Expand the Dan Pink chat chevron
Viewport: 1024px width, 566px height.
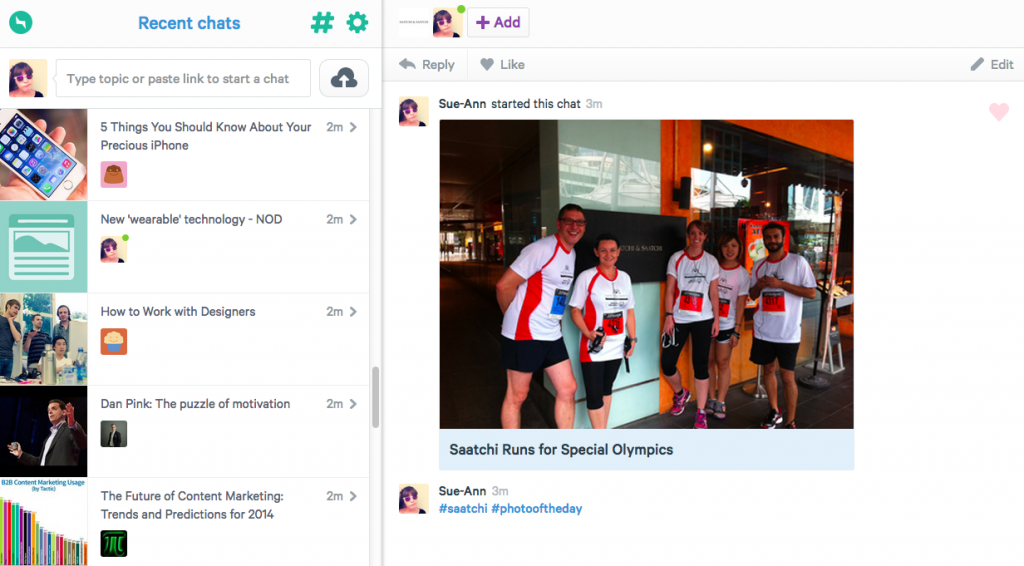coord(353,404)
